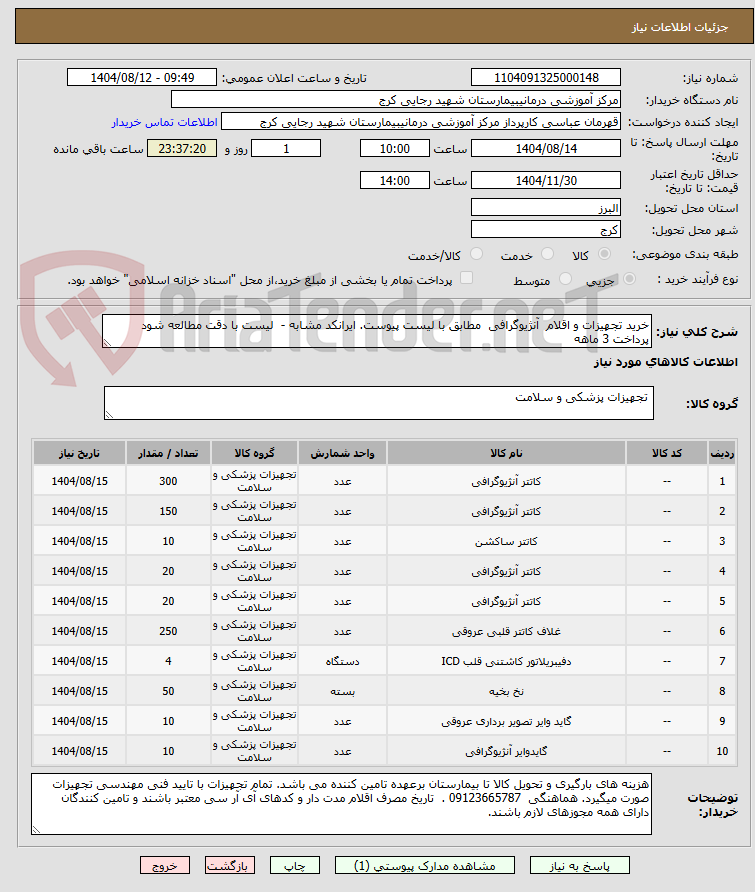The image size is (755, 892).
Task: Click غلاف کاتتر قلبی عروقی in row 6
Action: point(506,631)
